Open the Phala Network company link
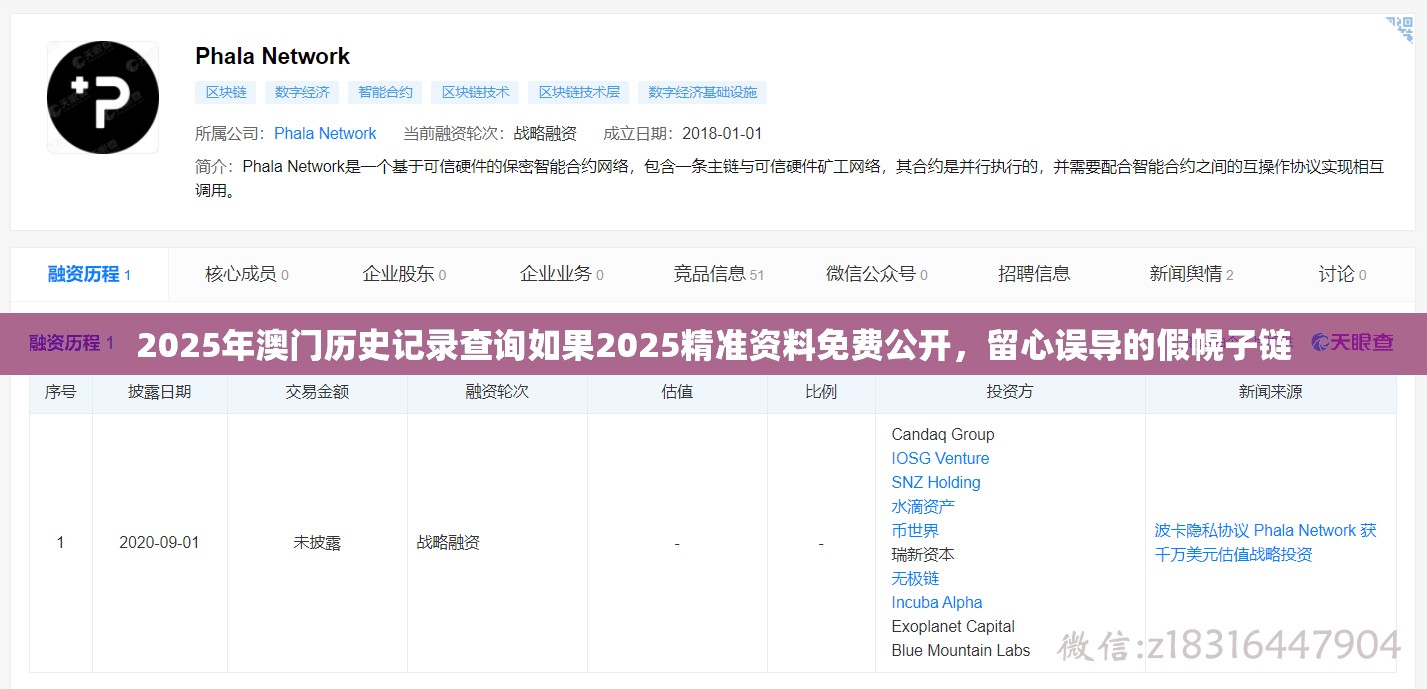 325,133
